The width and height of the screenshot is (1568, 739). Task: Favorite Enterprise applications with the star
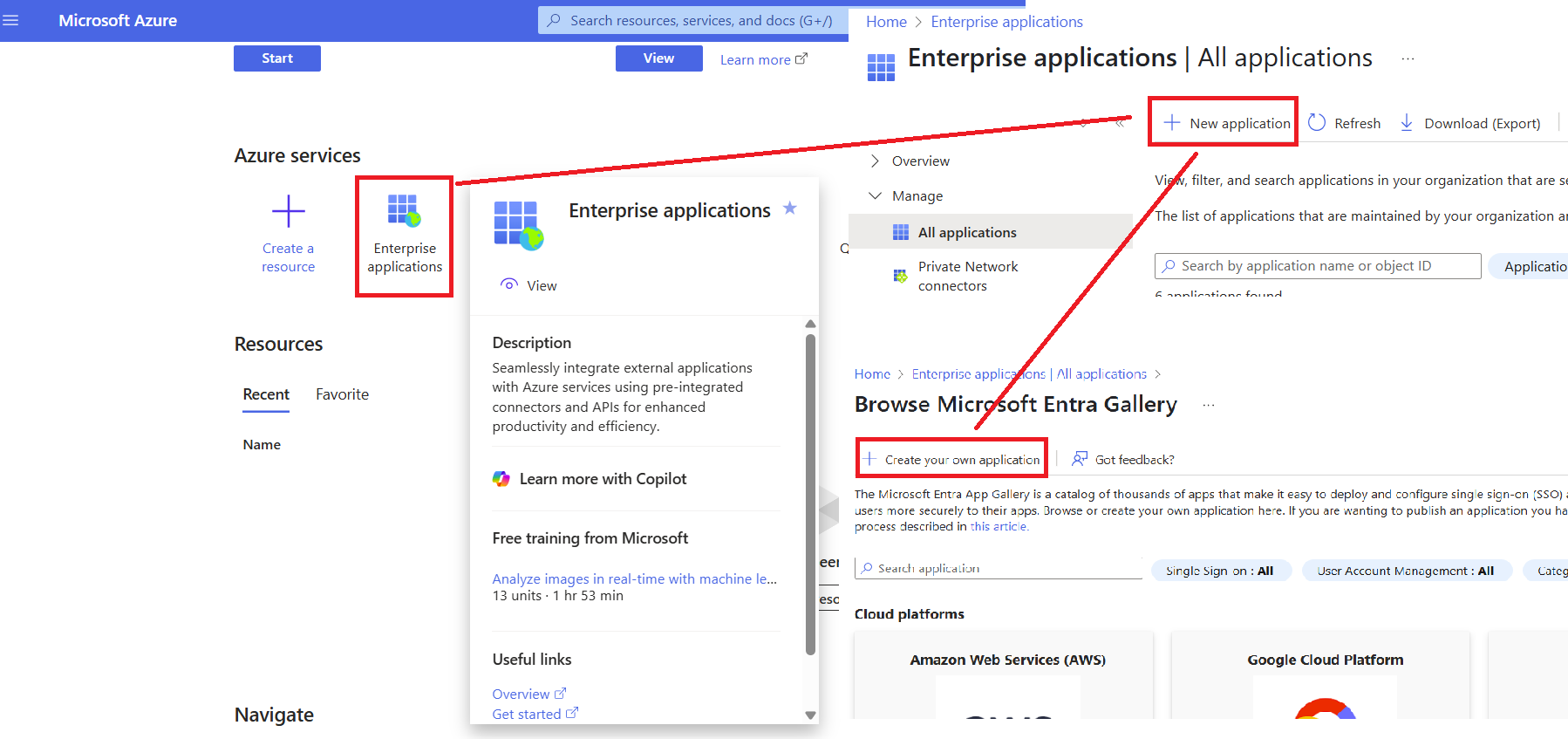coord(790,209)
